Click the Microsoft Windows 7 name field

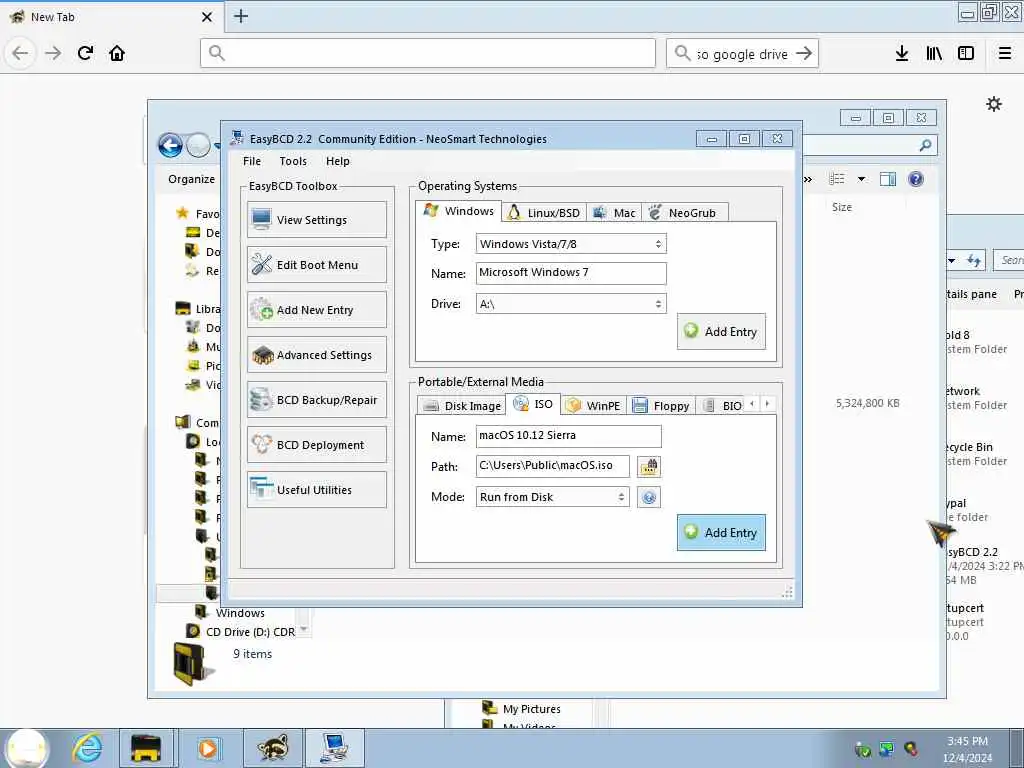tap(571, 273)
